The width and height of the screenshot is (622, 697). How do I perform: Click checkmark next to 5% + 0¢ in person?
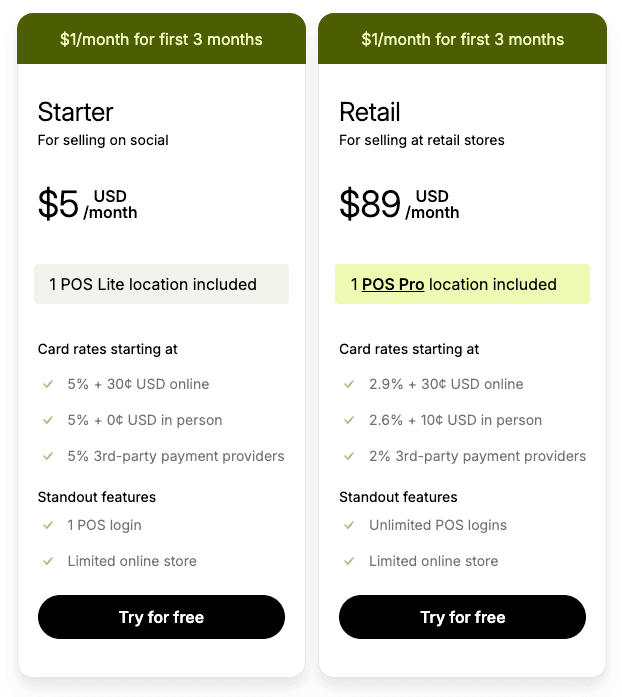(47, 420)
